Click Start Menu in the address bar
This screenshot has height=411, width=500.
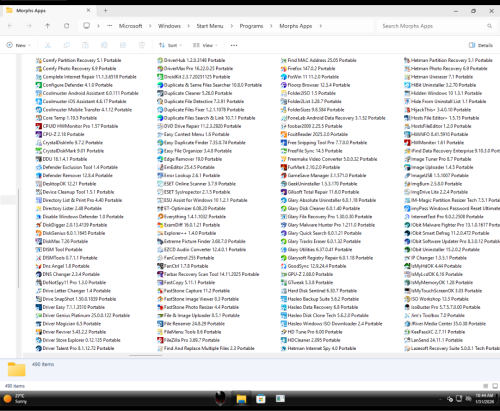[210, 26]
